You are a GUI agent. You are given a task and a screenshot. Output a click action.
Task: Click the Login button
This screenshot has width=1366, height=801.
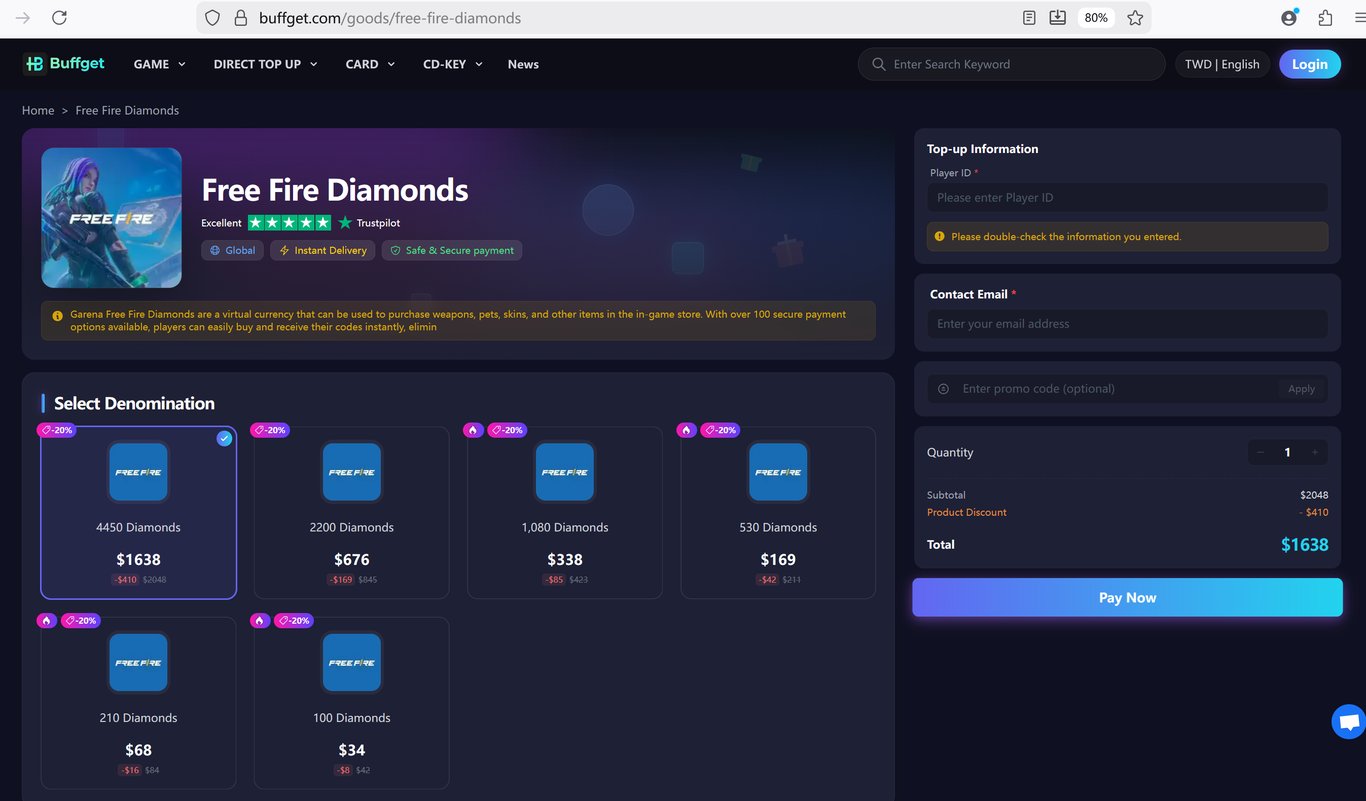[1310, 64]
